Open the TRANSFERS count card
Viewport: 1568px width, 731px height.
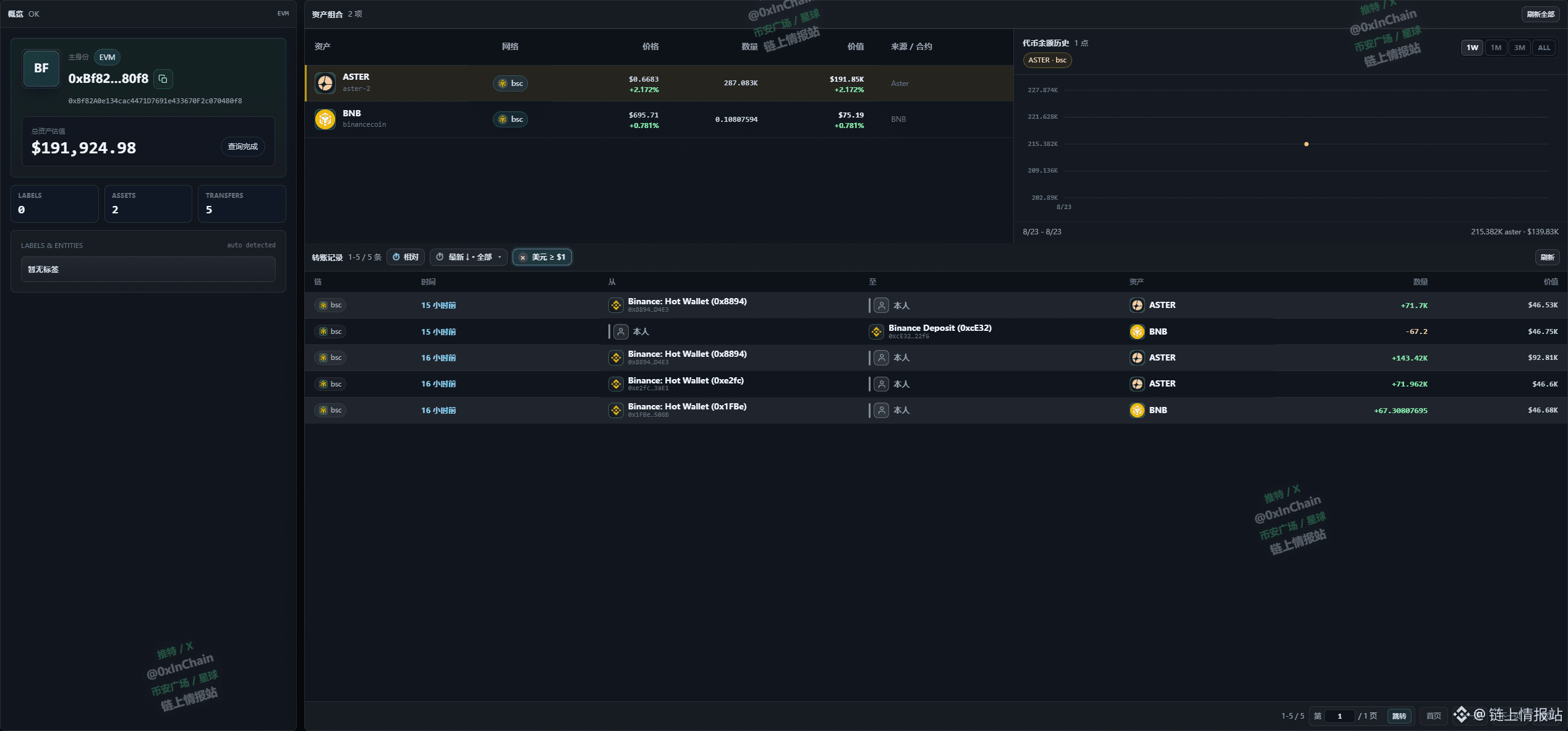coord(242,203)
